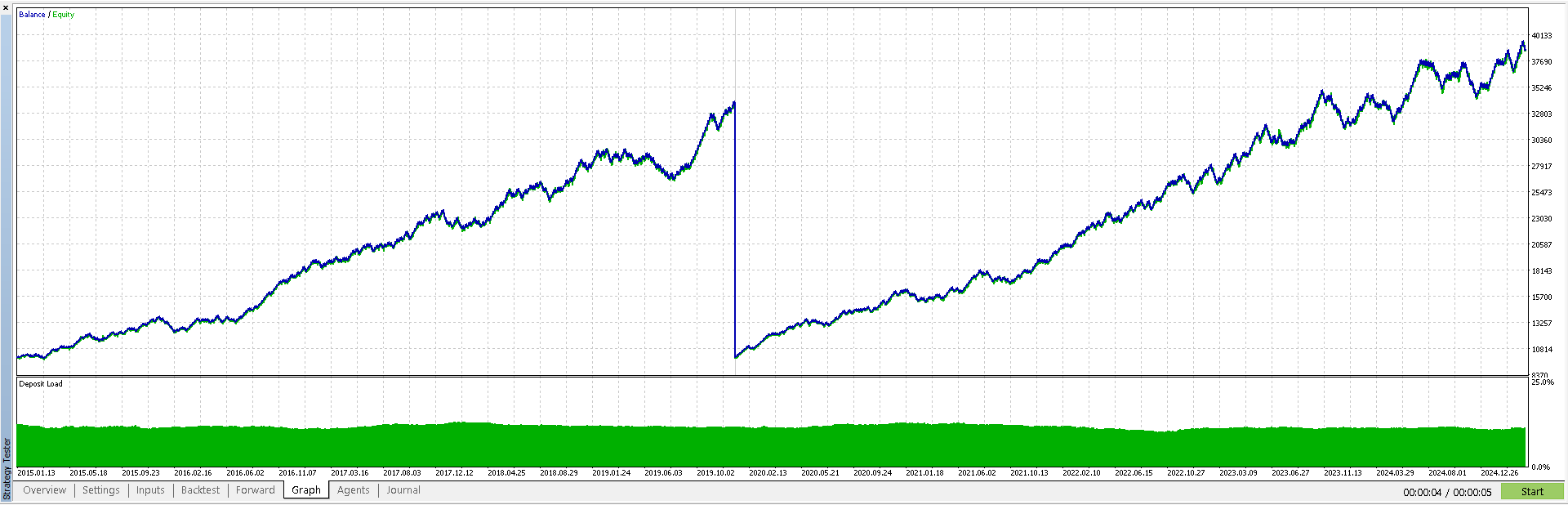This screenshot has width=1568, height=505.
Task: Go to the Backtest tab
Action: [200, 490]
